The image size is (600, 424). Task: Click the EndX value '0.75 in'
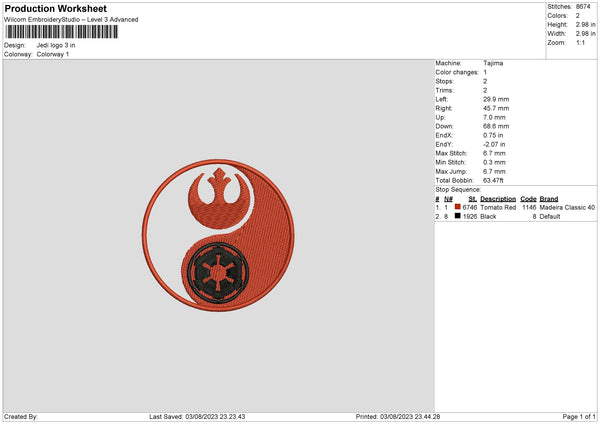tap(493, 135)
